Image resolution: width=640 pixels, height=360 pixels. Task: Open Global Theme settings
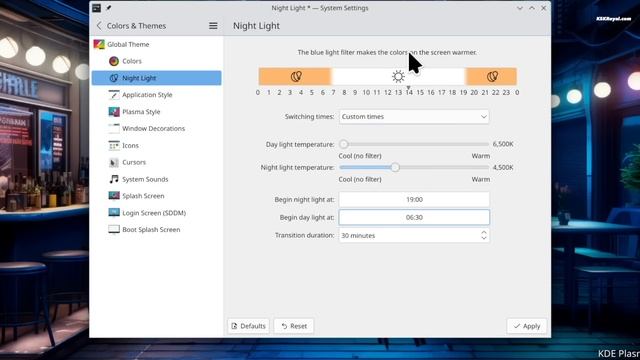157,44
